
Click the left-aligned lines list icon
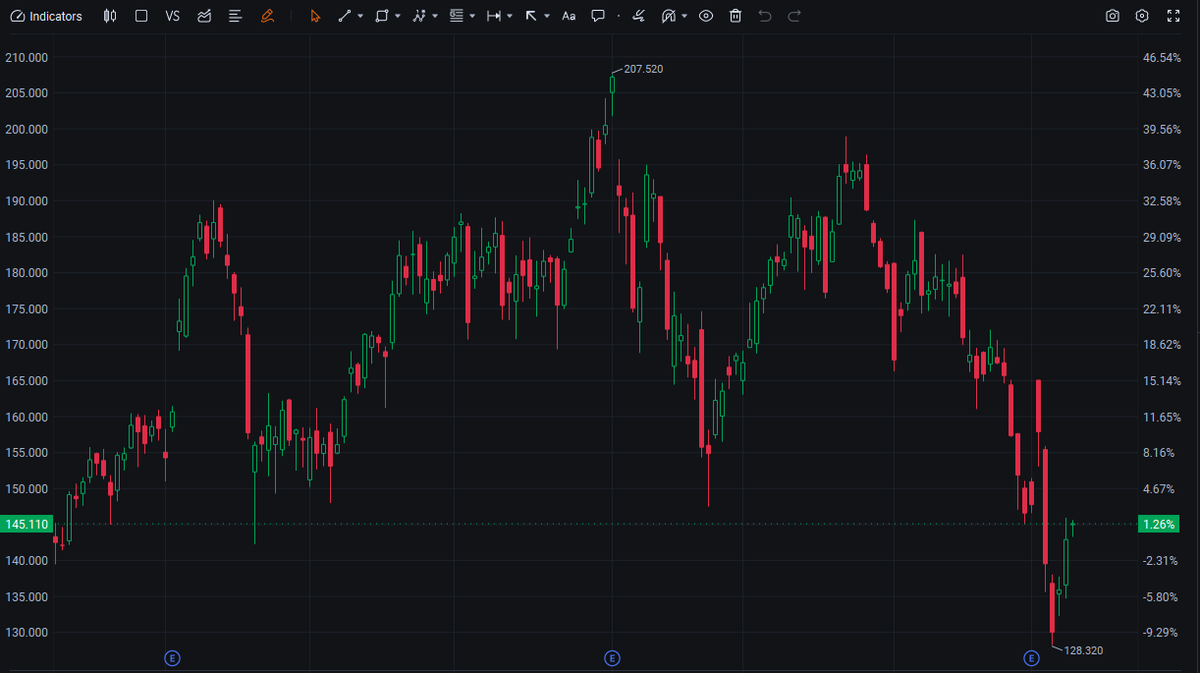pyautogui.click(x=235, y=16)
